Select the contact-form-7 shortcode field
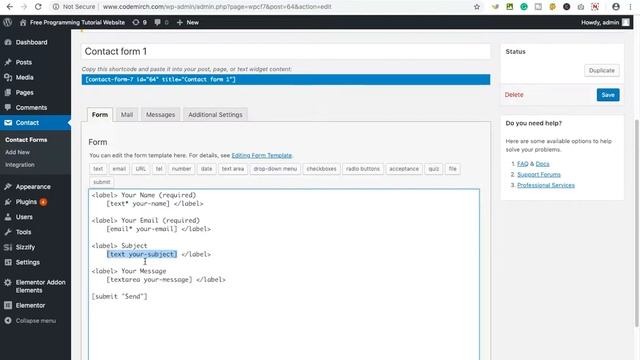The height and width of the screenshot is (360, 640). [286, 80]
